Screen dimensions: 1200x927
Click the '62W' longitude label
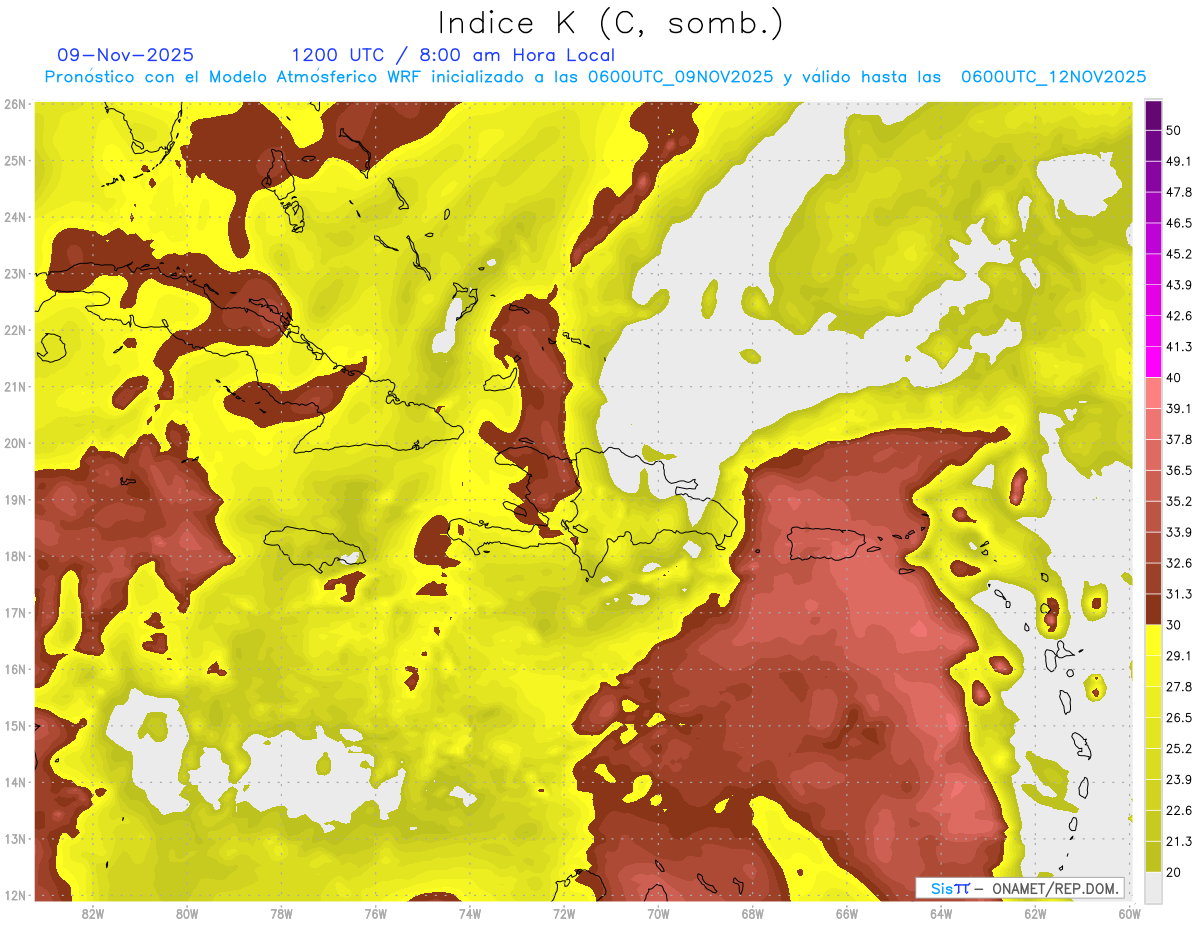[x=1035, y=914]
